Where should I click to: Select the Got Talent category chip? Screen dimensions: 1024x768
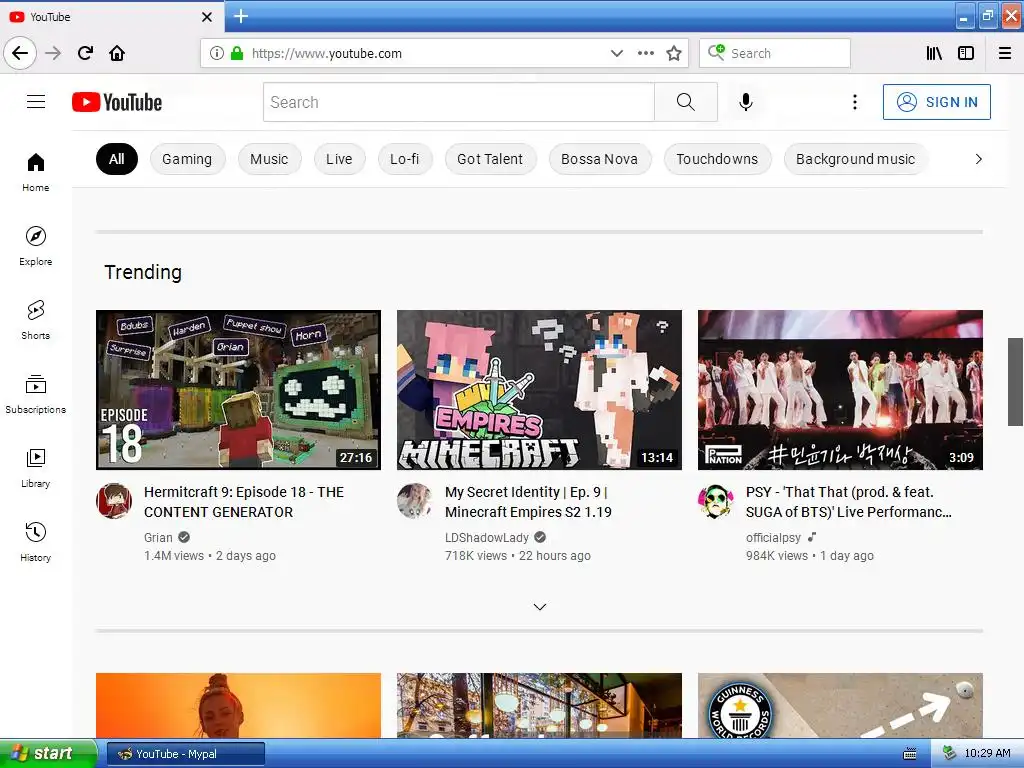pyautogui.click(x=490, y=159)
